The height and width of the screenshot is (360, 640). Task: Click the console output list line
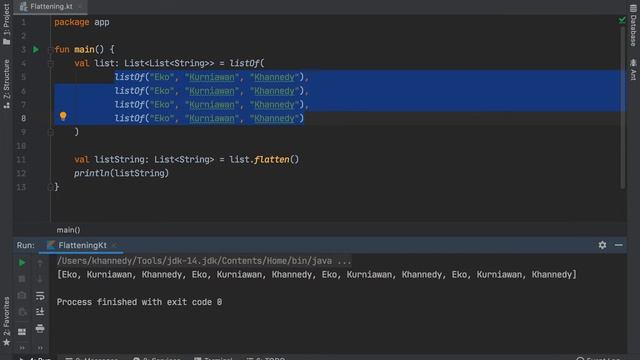point(317,274)
